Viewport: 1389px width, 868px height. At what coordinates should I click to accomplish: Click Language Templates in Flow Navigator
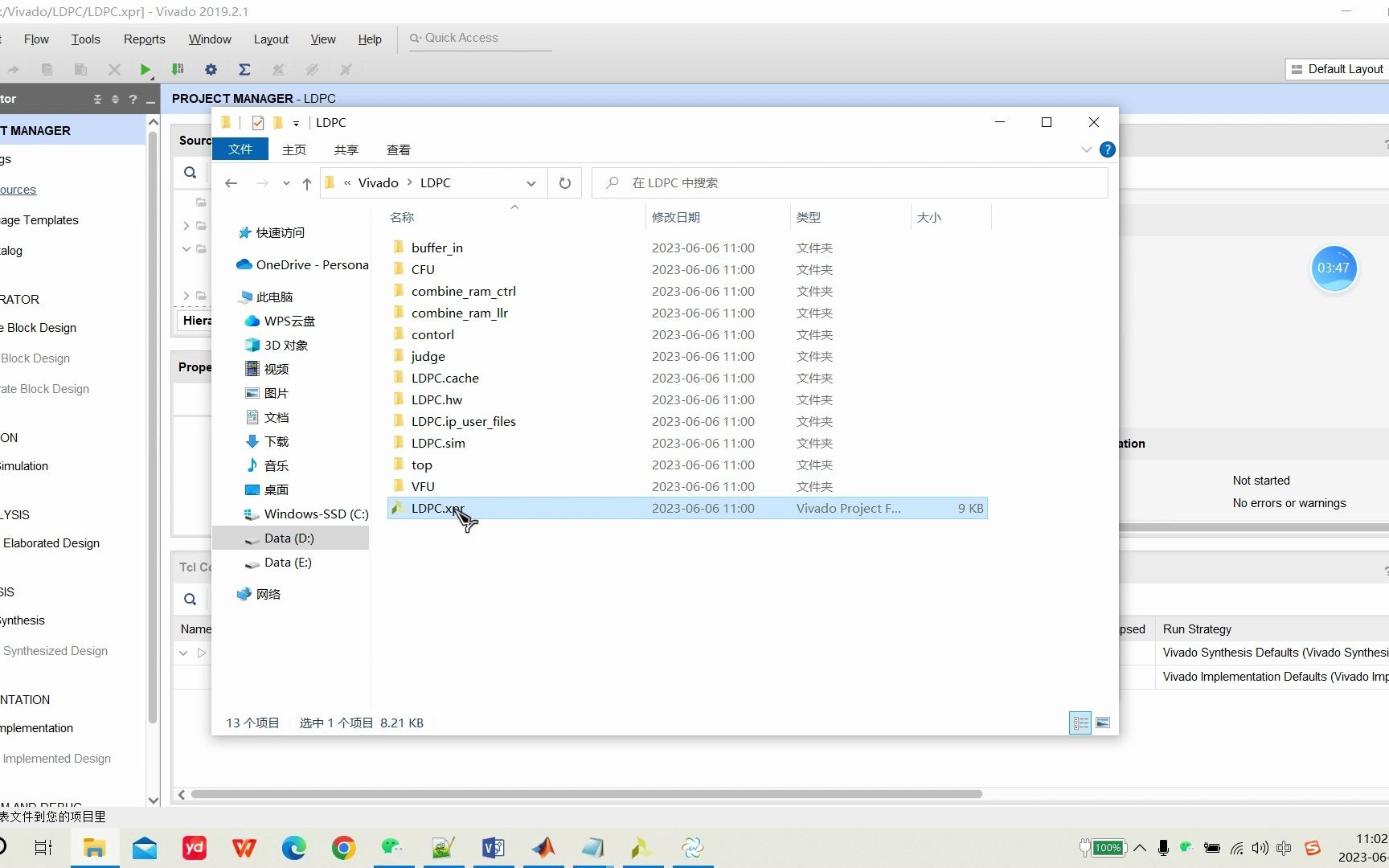pos(39,220)
